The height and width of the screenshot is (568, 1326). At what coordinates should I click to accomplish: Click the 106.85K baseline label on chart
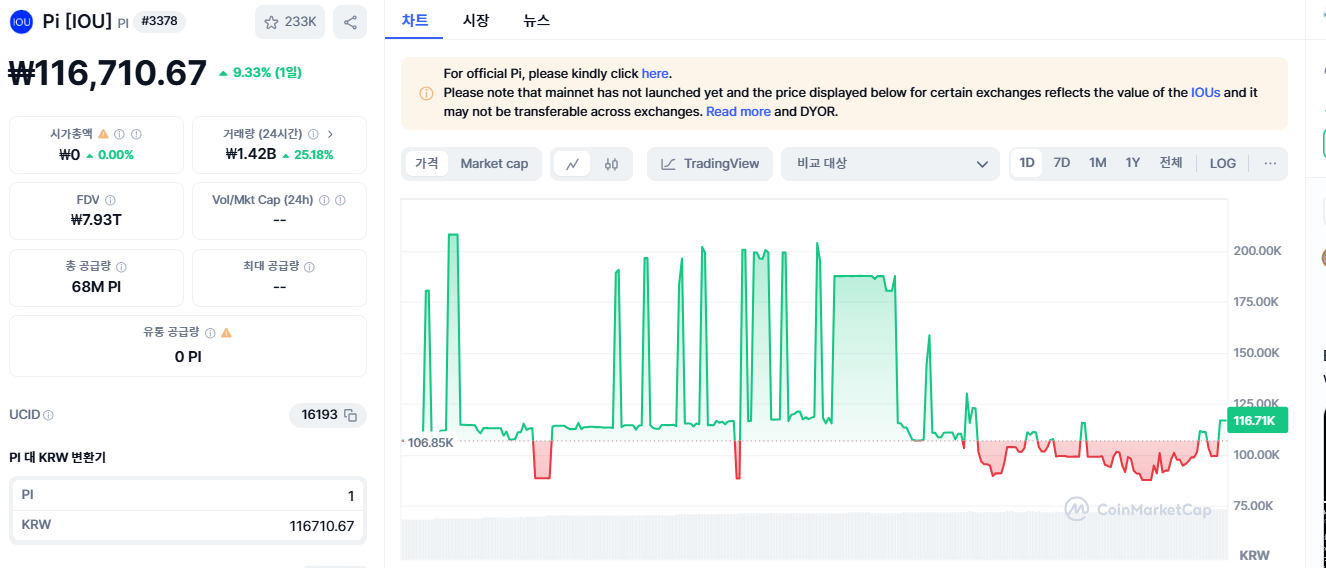tap(429, 442)
